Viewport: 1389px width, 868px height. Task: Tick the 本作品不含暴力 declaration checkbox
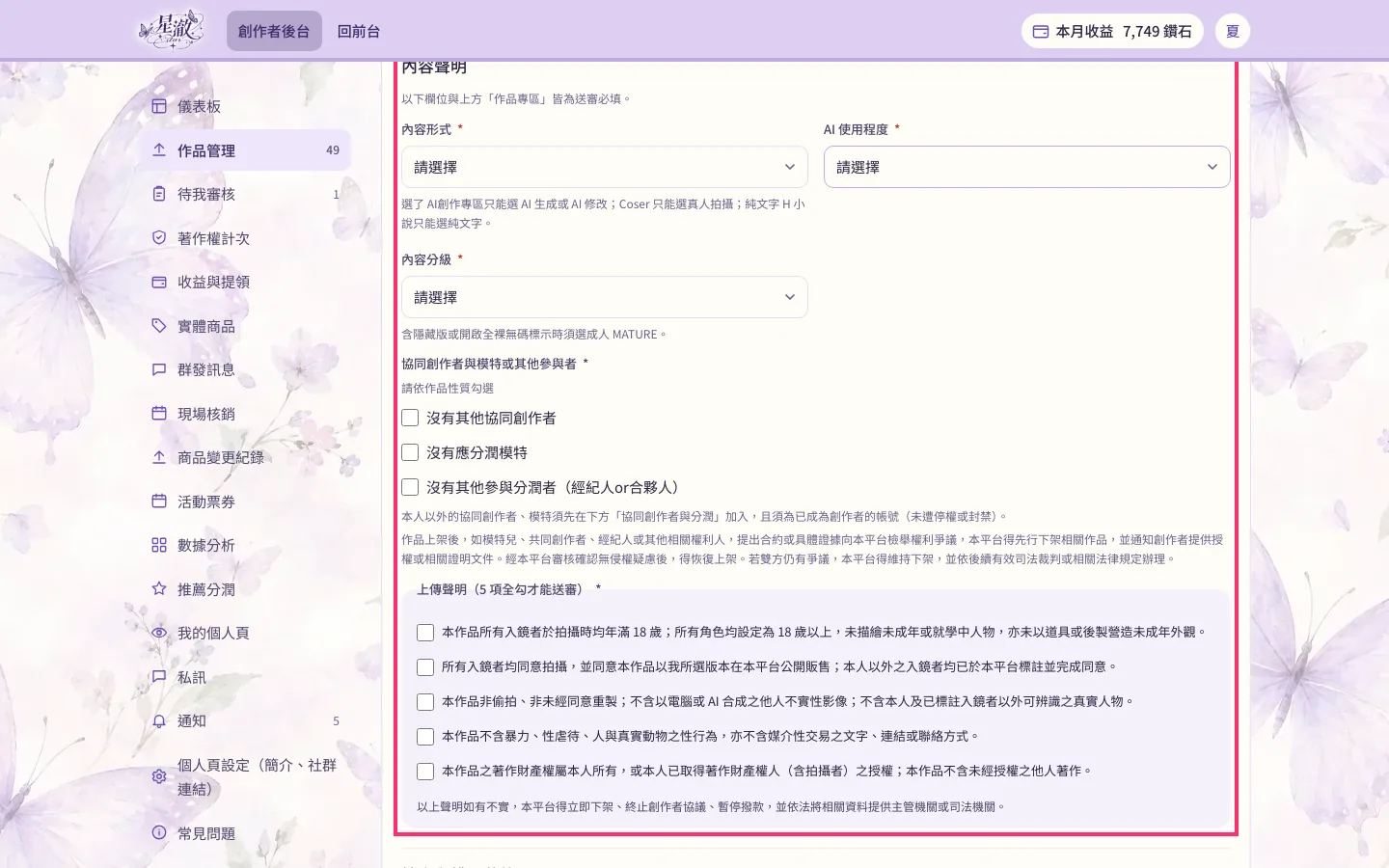pyautogui.click(x=425, y=737)
